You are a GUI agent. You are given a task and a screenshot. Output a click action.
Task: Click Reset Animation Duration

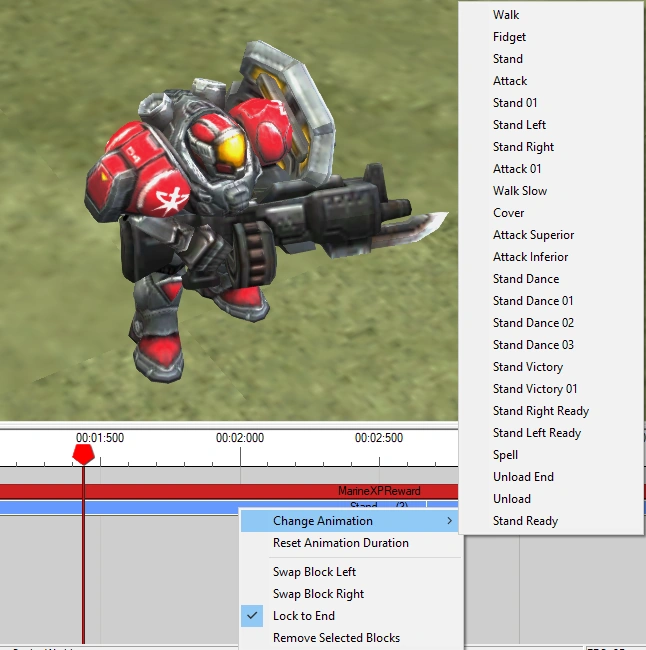[x=351, y=543]
